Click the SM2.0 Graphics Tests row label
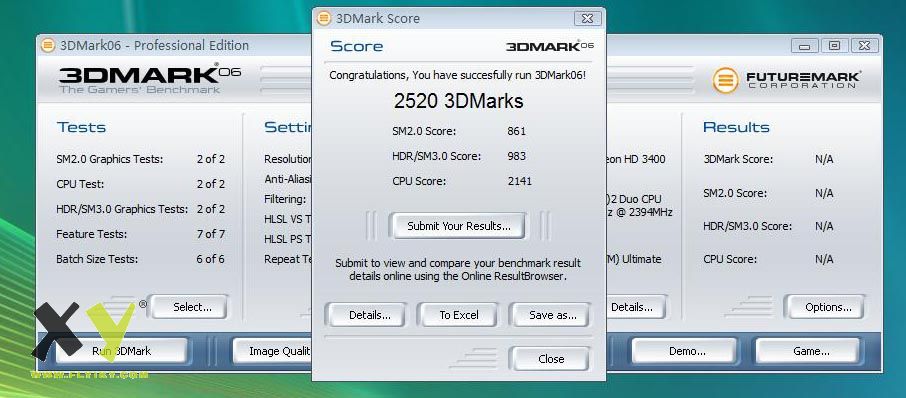 (x=109, y=159)
